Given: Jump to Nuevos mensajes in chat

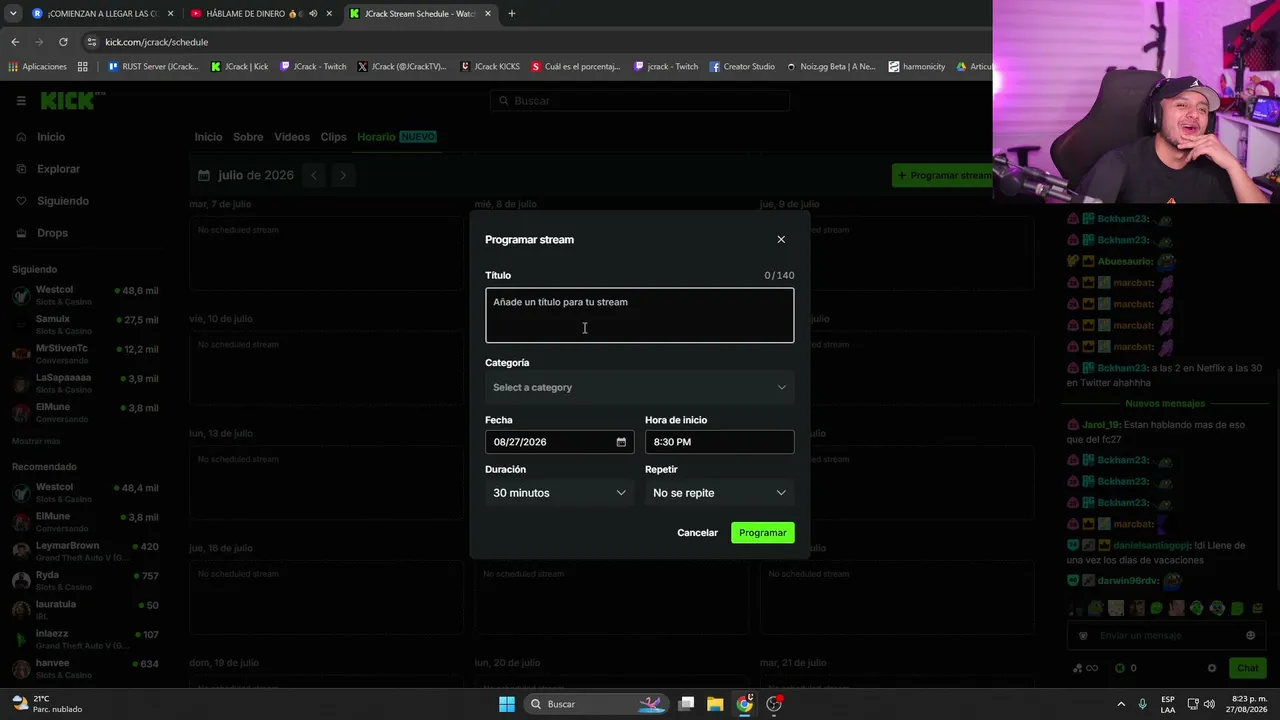Looking at the screenshot, I should pos(1165,403).
